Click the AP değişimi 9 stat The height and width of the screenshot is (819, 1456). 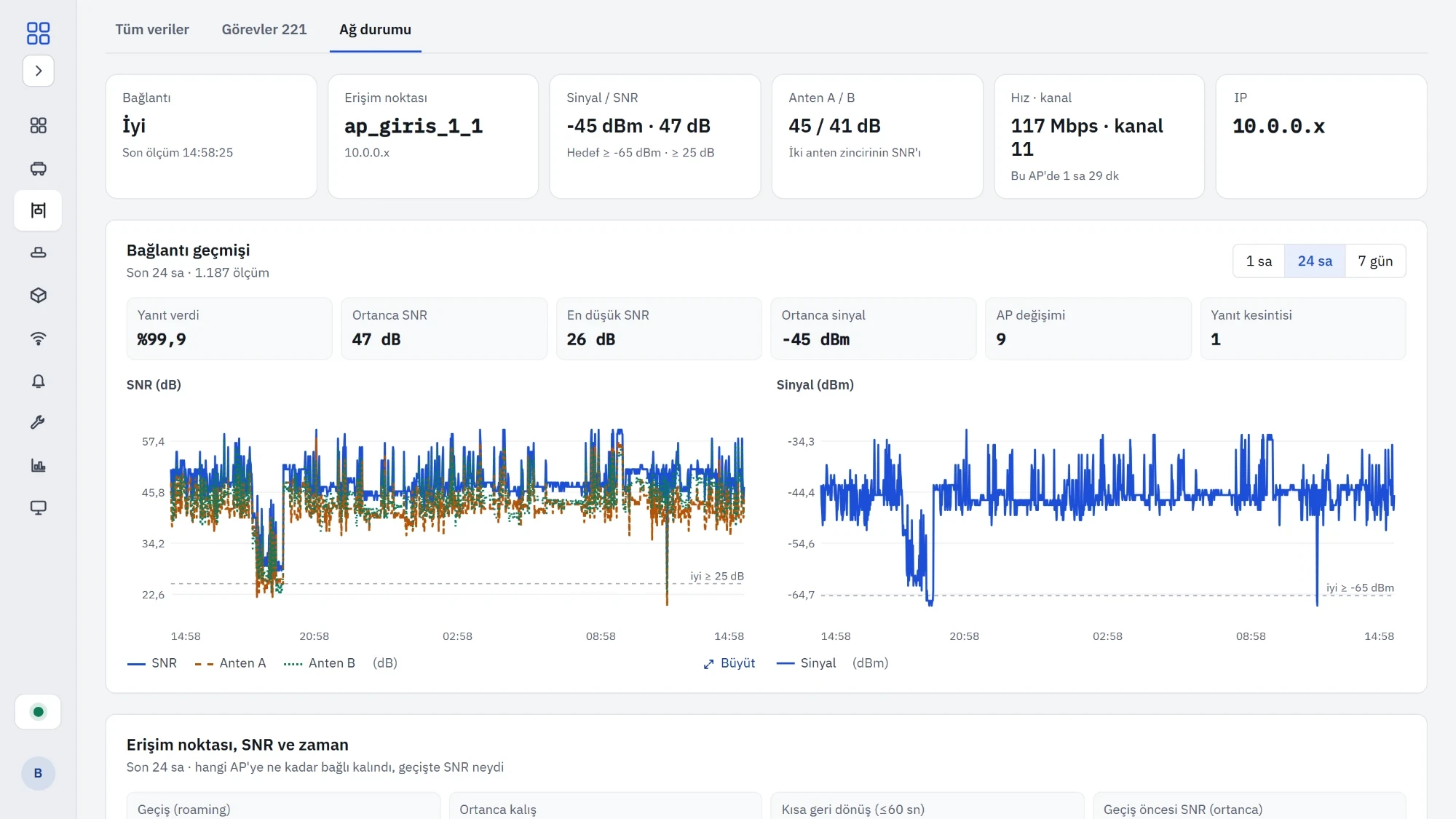tap(1088, 328)
